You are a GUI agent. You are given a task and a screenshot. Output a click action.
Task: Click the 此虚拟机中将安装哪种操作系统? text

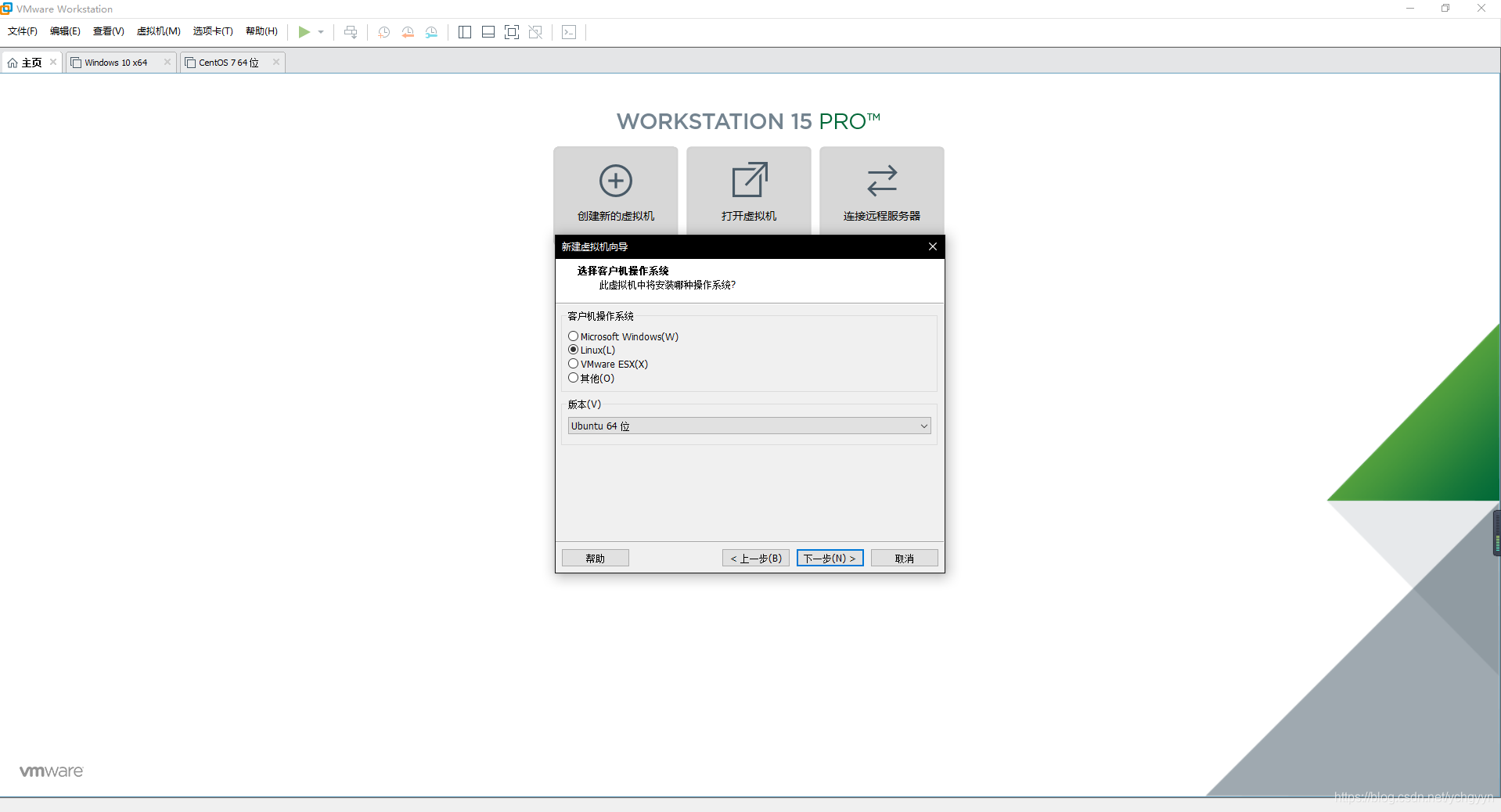pyautogui.click(x=668, y=285)
